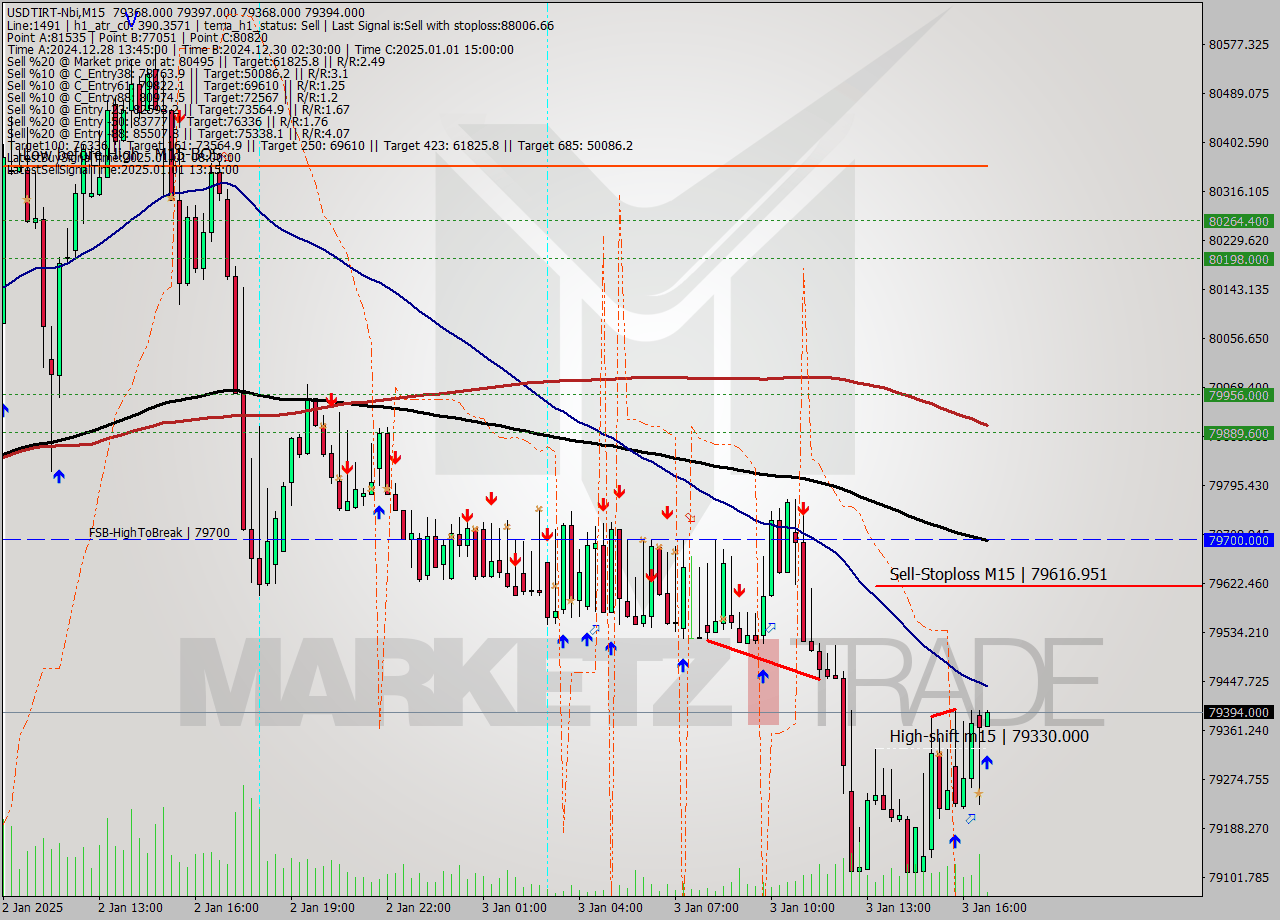Click the 80489.075 price axis label
Screen dimensions: 1280x920
(x=1239, y=93)
